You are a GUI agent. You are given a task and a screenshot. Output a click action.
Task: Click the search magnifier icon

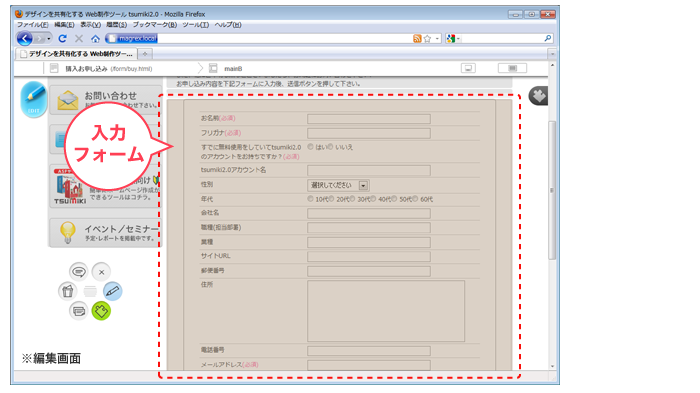[548, 38]
